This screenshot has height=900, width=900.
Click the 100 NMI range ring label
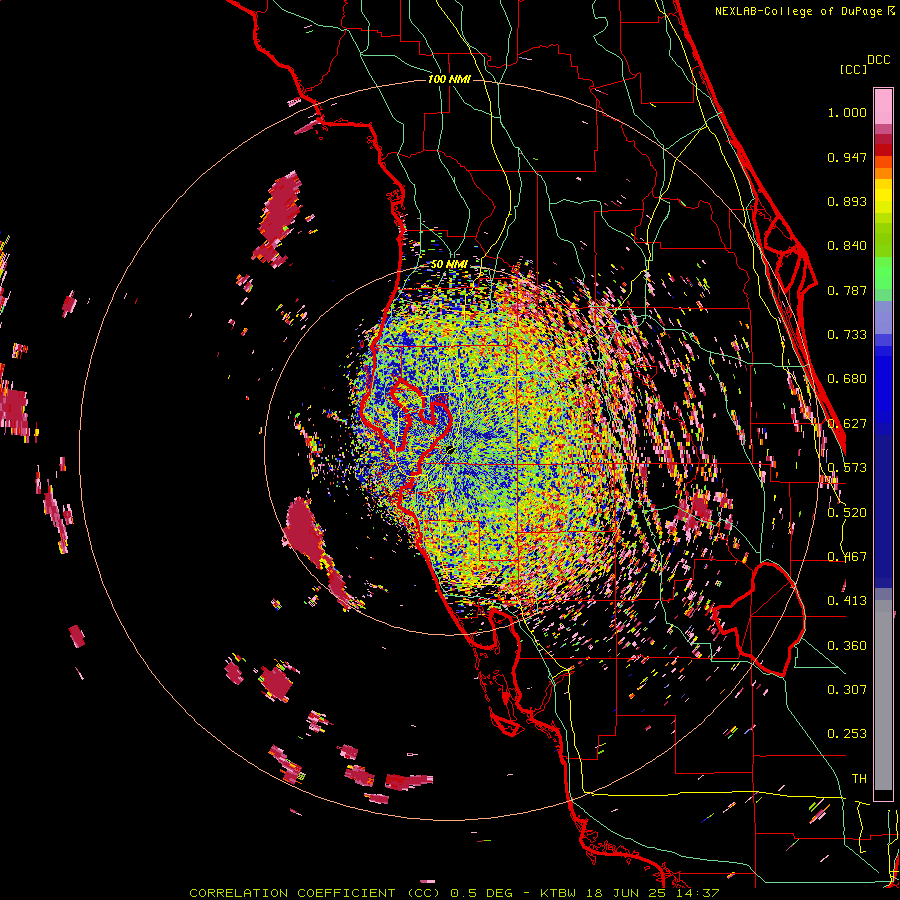[449, 79]
